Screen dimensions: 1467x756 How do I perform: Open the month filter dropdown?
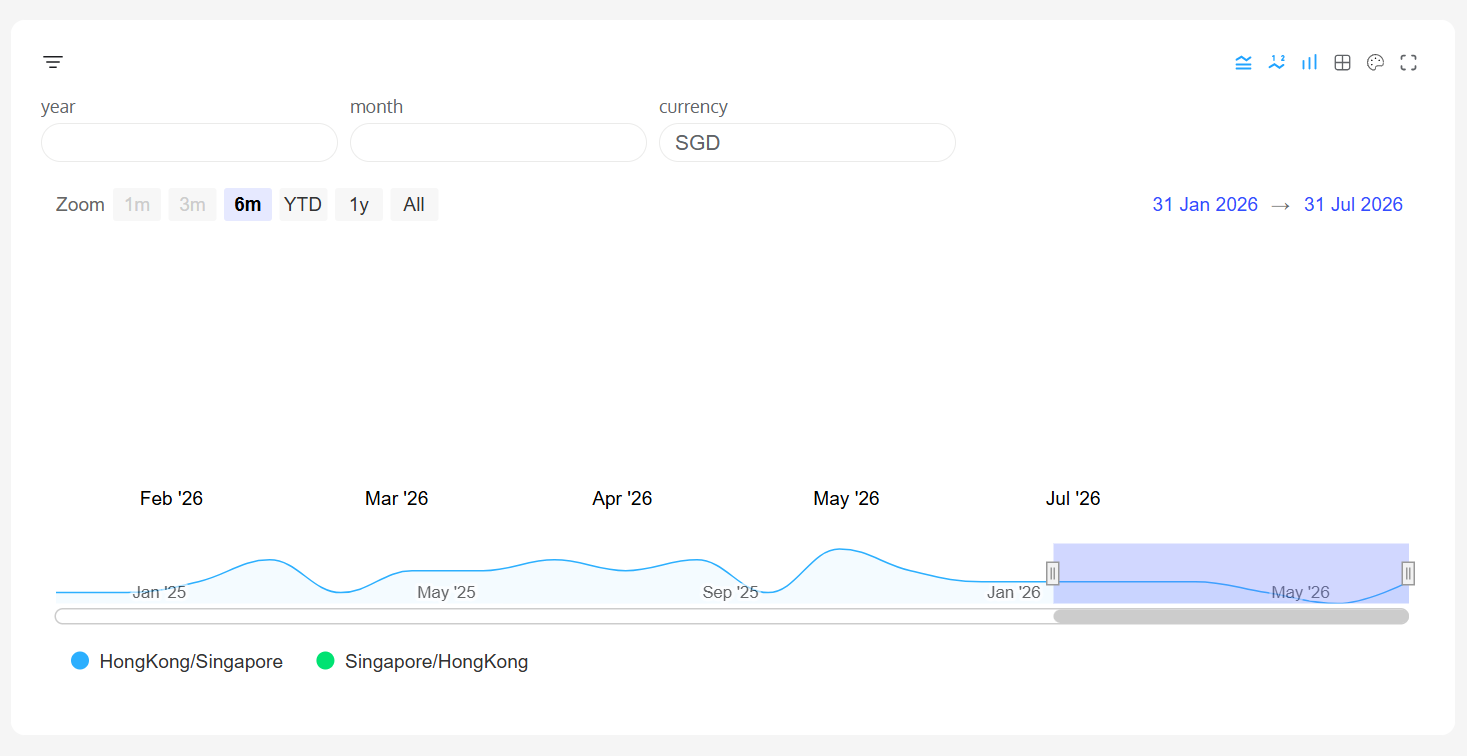coord(498,143)
